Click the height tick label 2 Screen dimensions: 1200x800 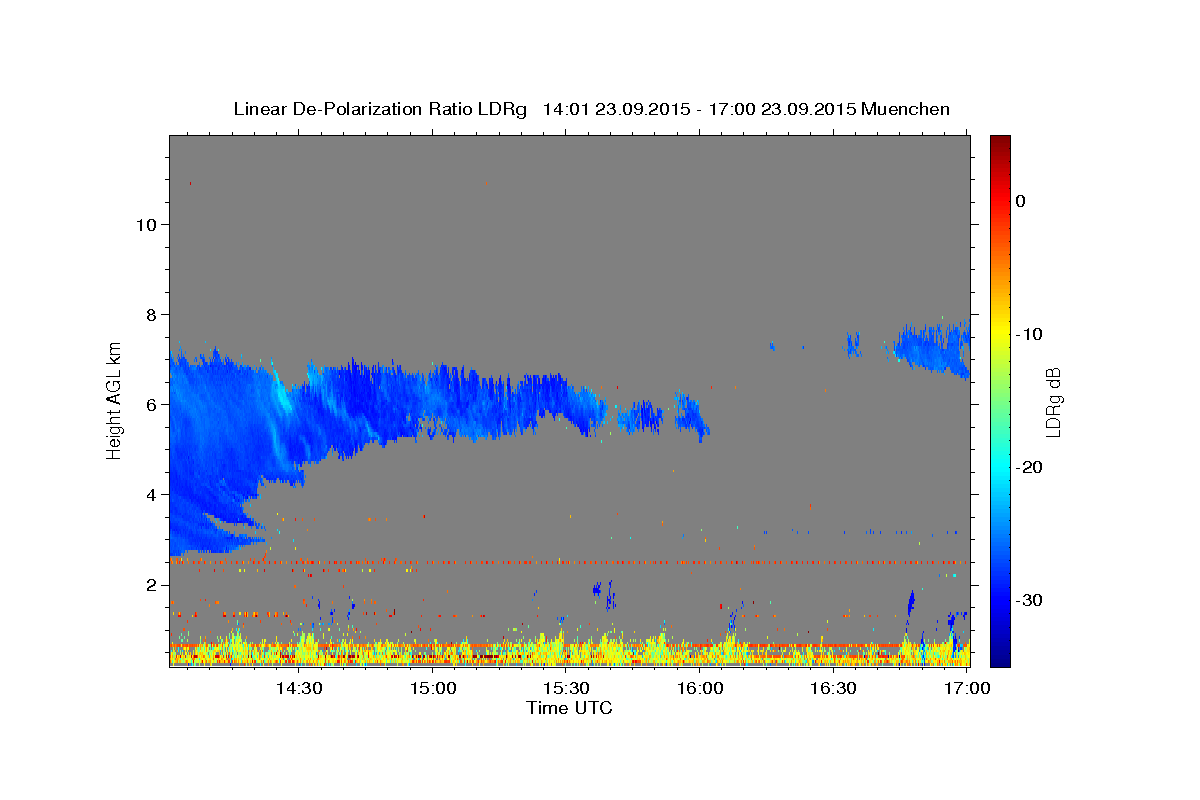[150, 584]
